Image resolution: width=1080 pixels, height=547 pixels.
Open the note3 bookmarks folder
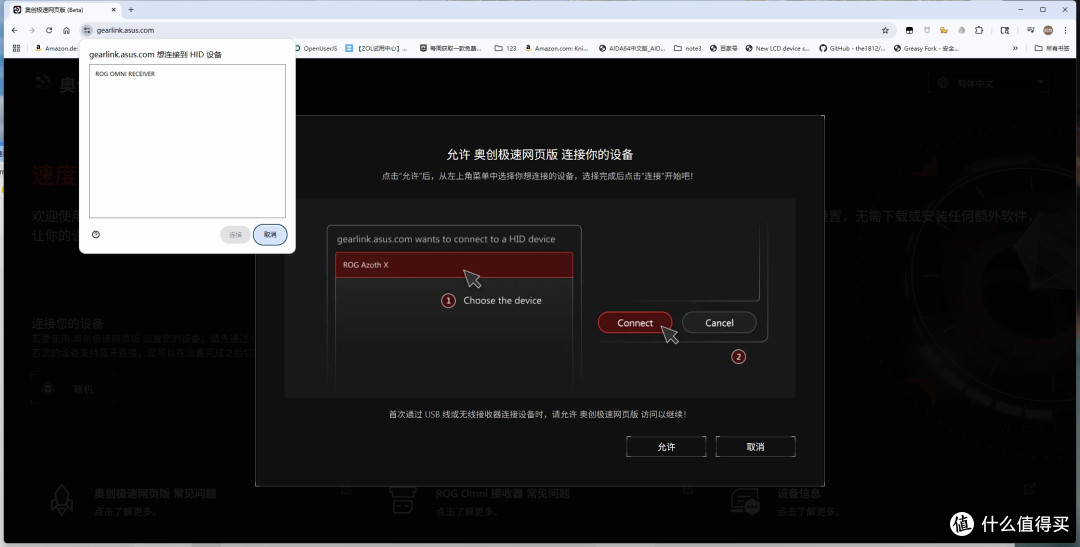tap(687, 48)
